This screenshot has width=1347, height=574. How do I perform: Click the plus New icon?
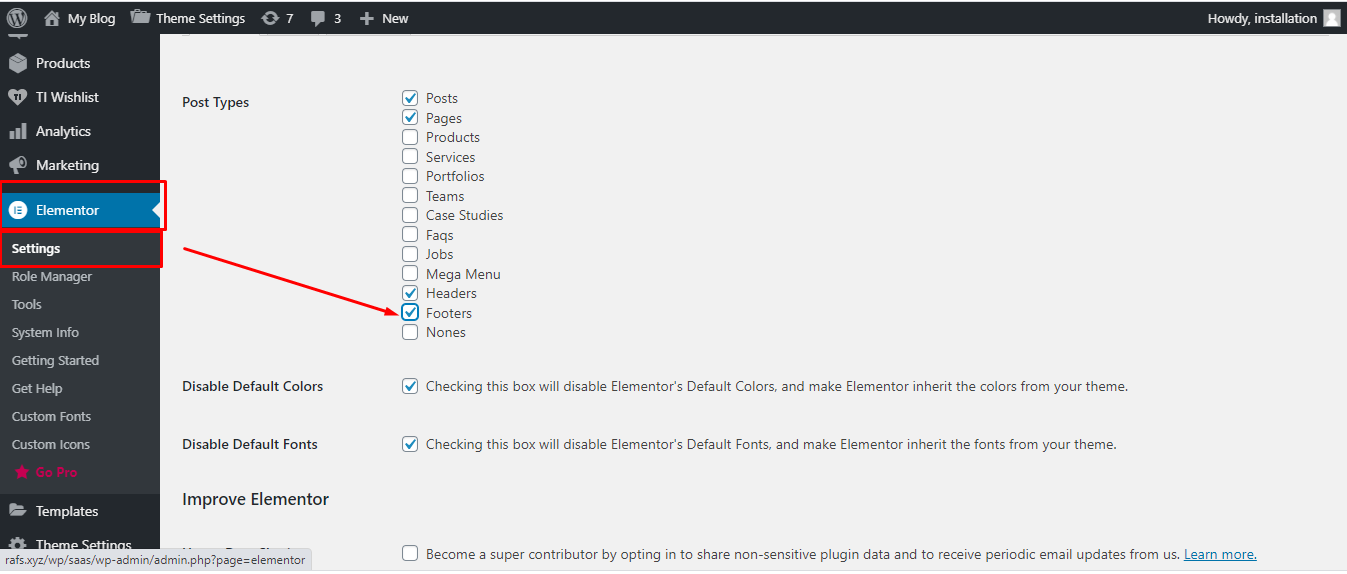tap(366, 18)
